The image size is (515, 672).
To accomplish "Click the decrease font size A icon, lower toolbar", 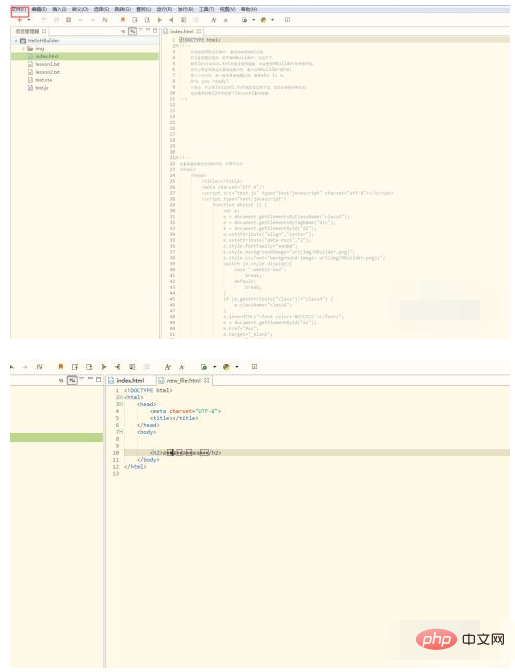I will [x=182, y=367].
